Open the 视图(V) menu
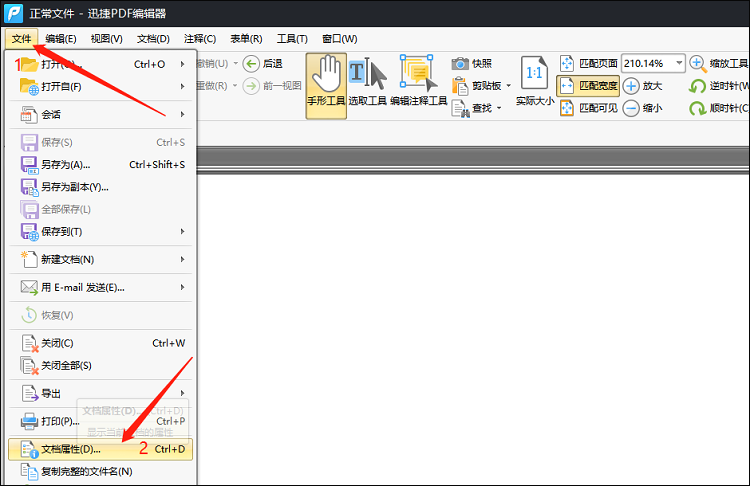This screenshot has height=486, width=750. 107,39
